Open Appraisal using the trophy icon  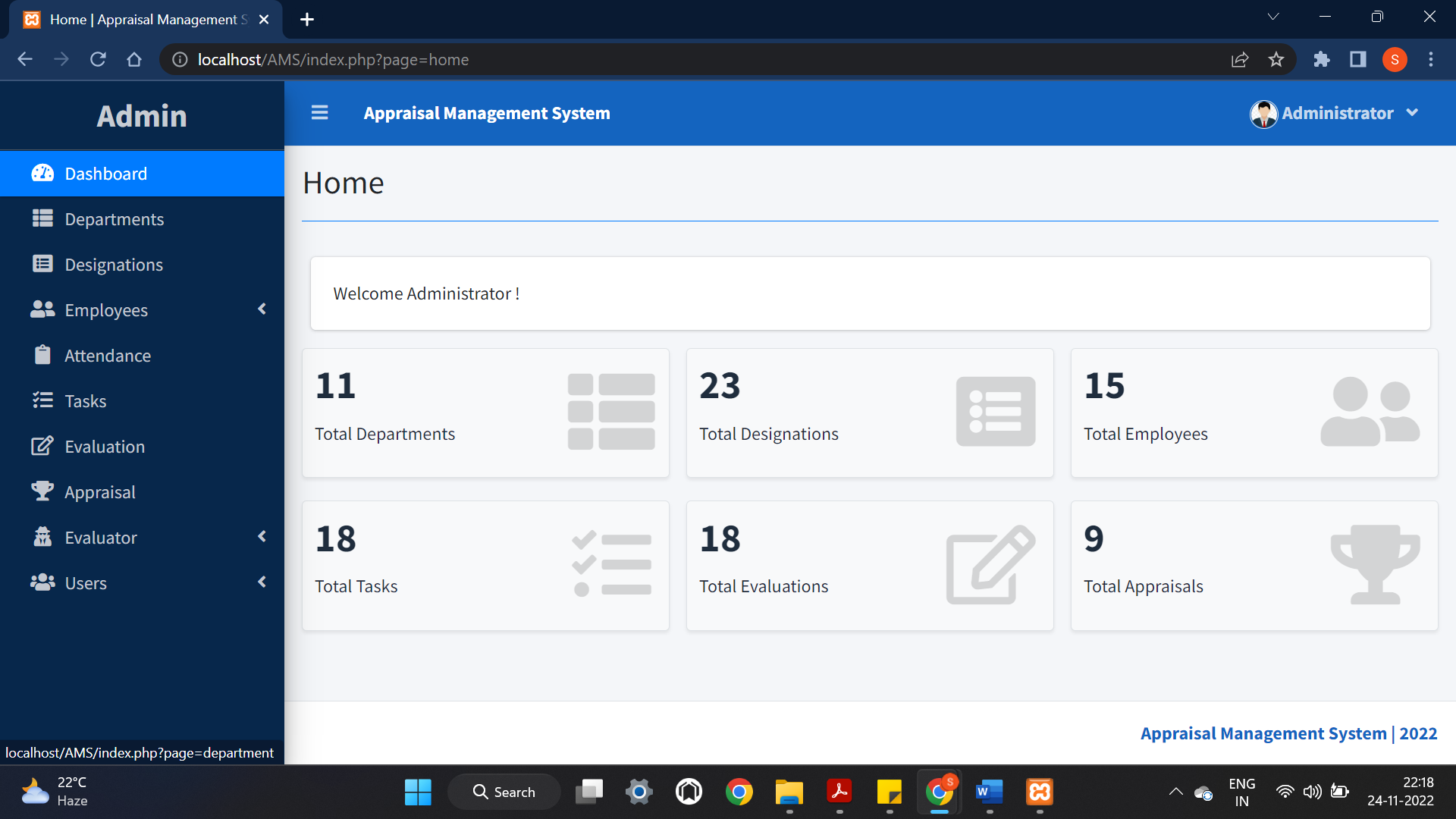coord(42,491)
